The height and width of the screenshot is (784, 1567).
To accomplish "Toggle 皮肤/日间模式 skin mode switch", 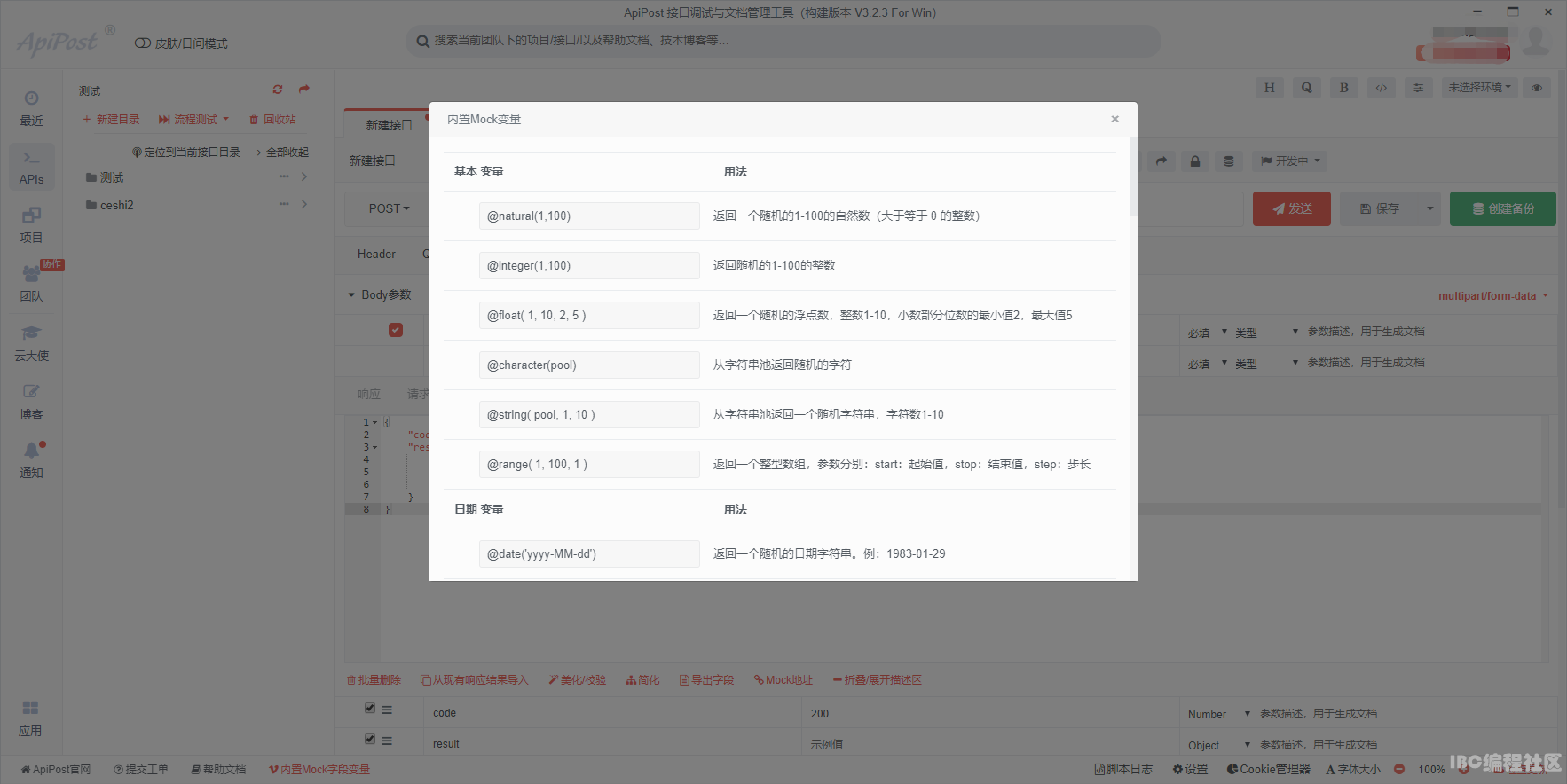I will [142, 43].
